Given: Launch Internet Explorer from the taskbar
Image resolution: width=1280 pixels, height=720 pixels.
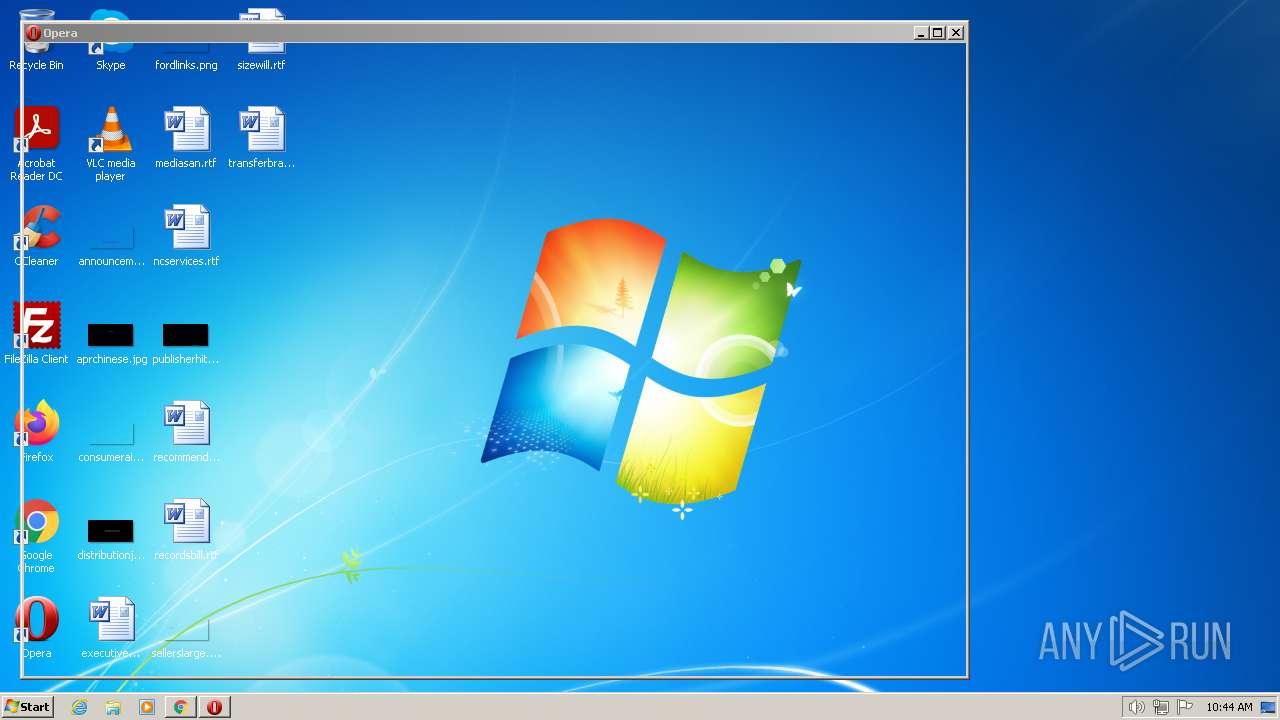Looking at the screenshot, I should pos(80,707).
